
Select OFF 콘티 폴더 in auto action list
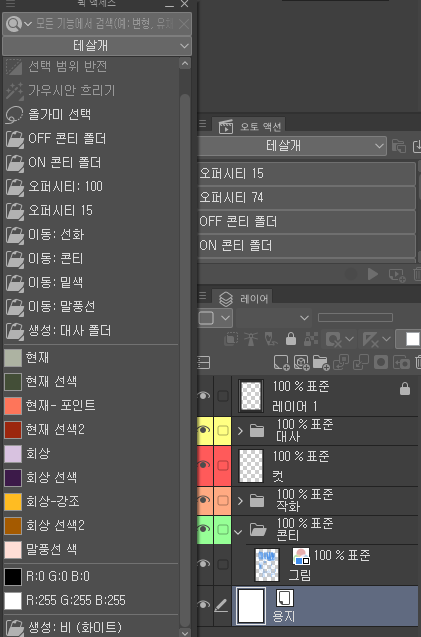coord(307,222)
